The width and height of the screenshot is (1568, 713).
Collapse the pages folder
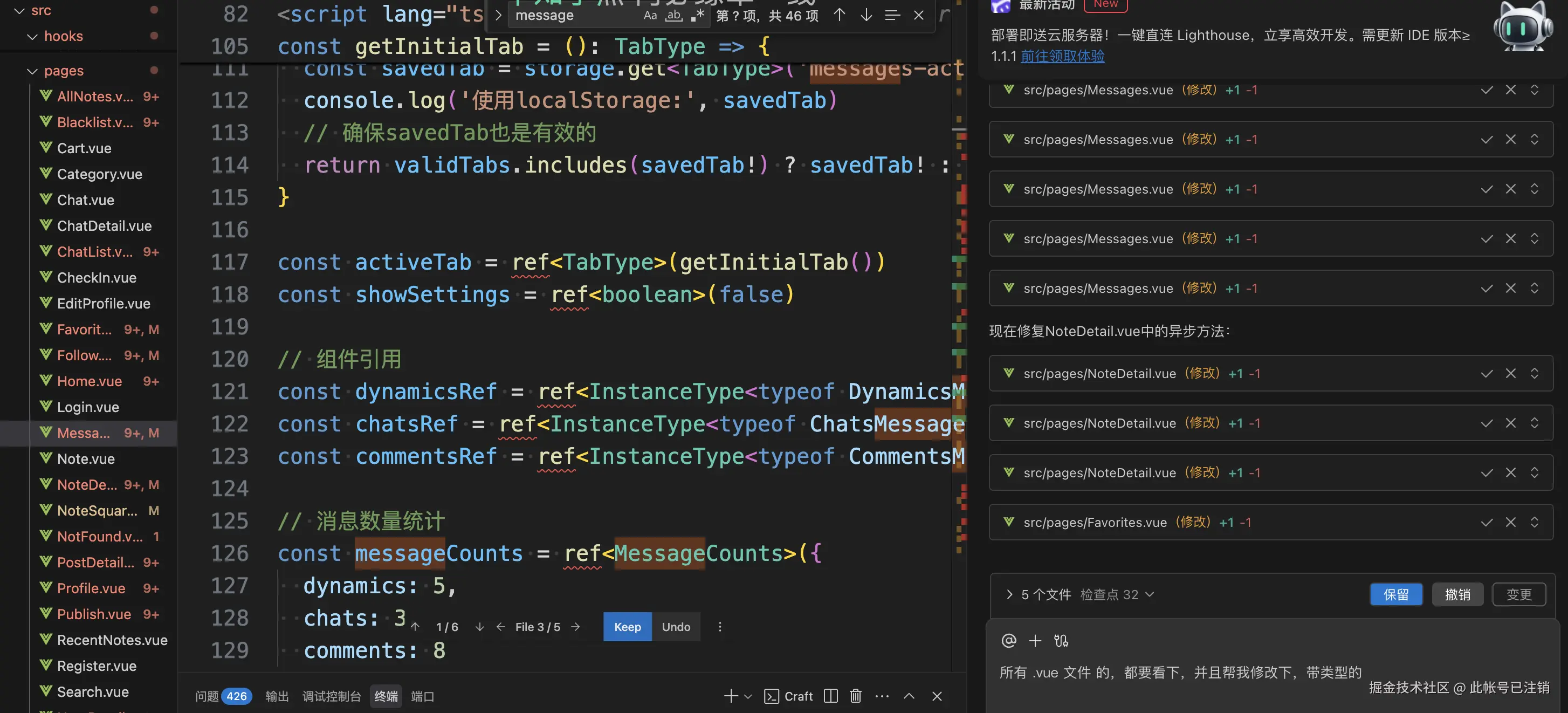tap(32, 71)
